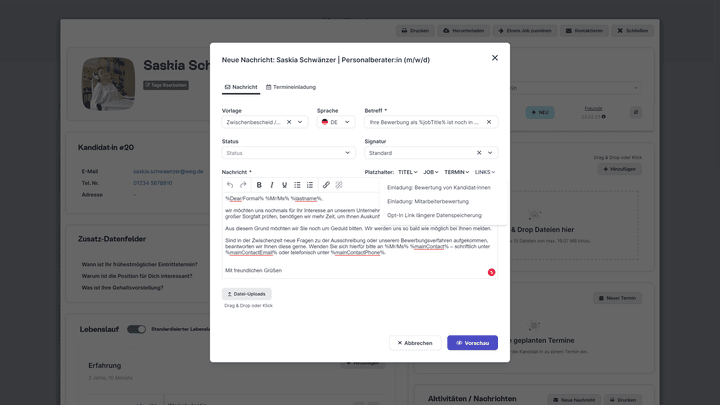This screenshot has height=405, width=720.
Task: Open TITEL placeholder menu
Action: pyautogui.click(x=408, y=172)
